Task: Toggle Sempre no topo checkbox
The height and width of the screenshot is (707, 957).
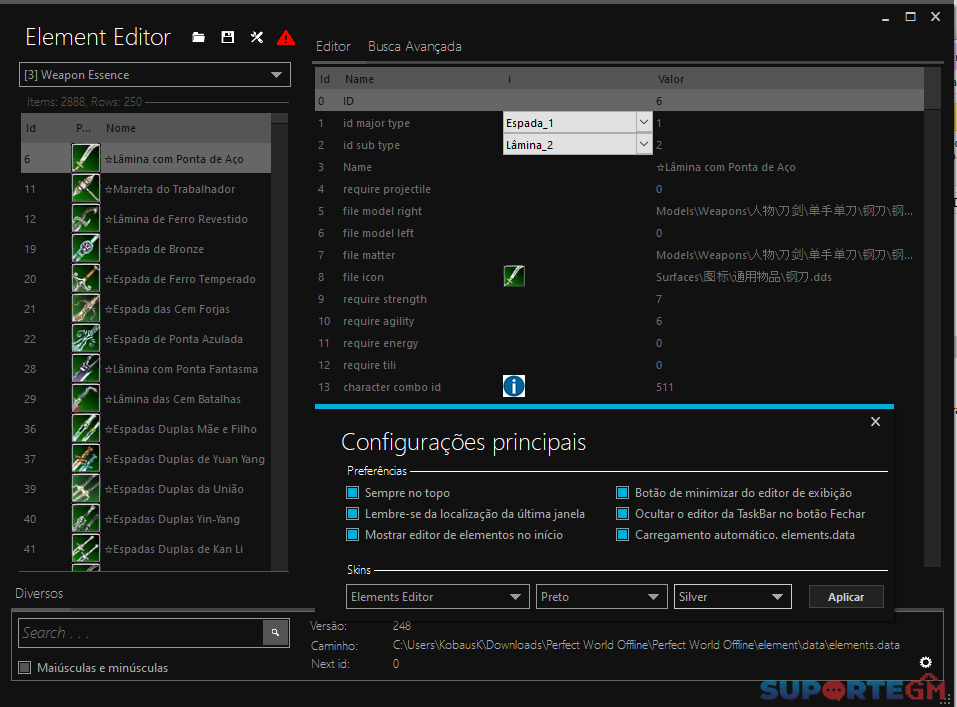Action: tap(352, 493)
